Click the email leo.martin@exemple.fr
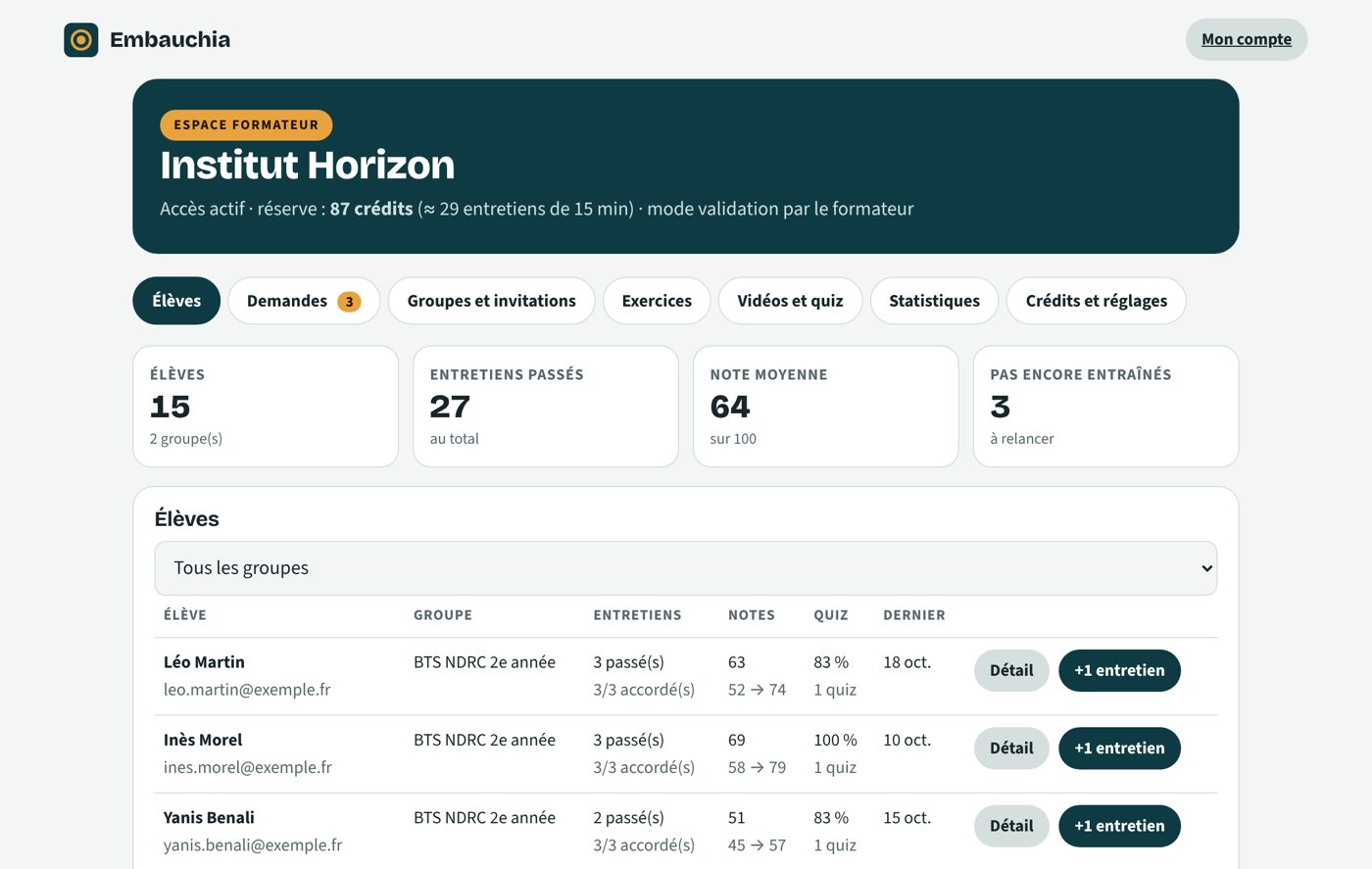Screen dimensions: 1372x869 click(x=247, y=690)
